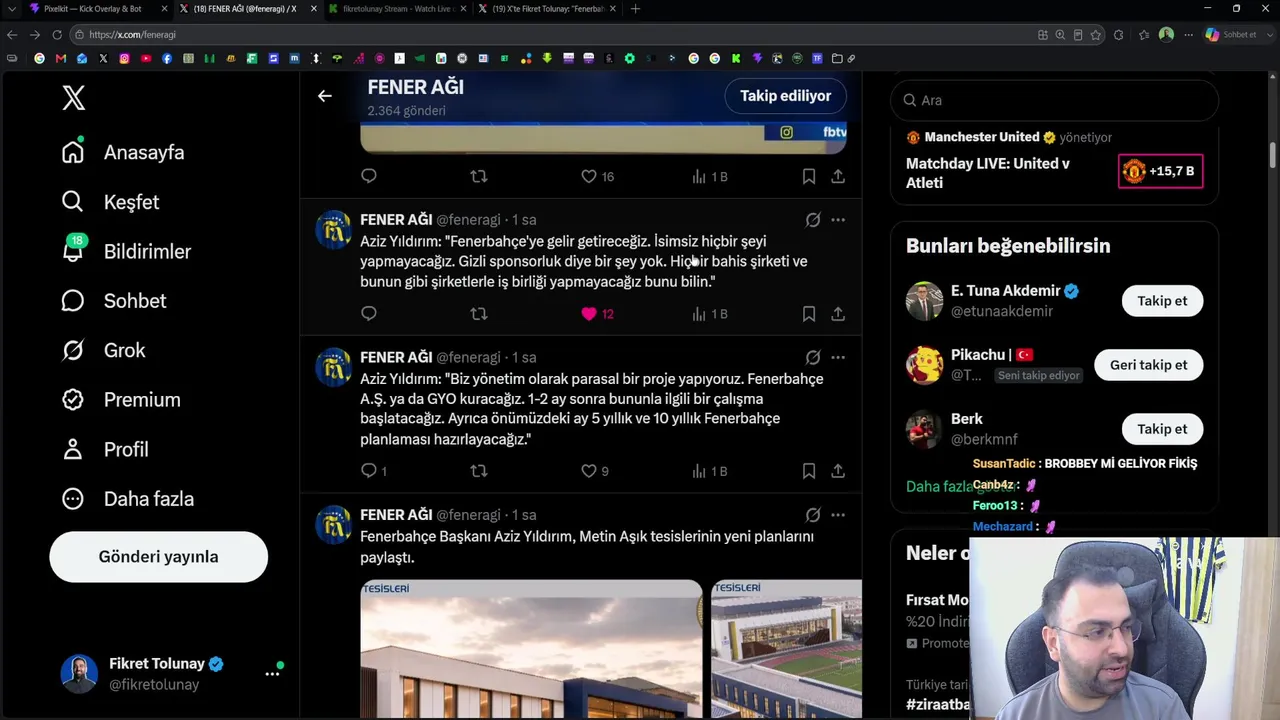Open Grok actions on the Metin Aşık tesisleri post
The width and height of the screenshot is (1280, 720).
[813, 515]
